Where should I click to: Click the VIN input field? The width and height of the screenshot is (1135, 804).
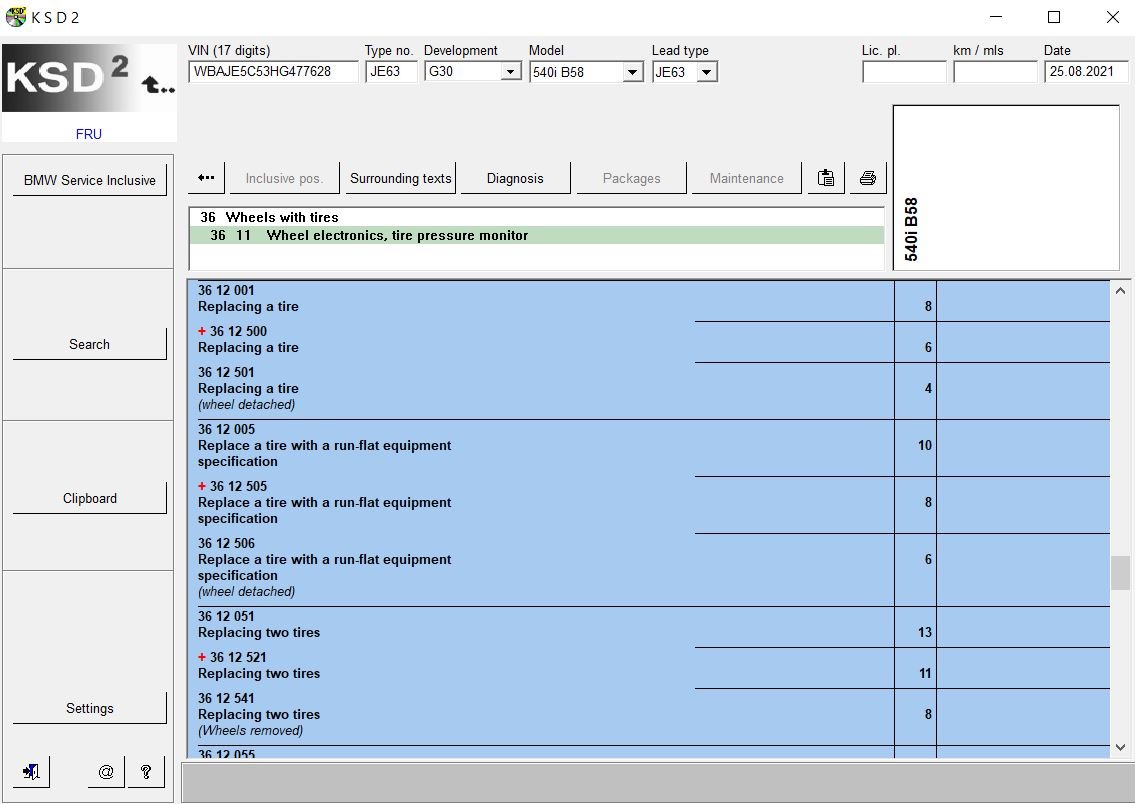click(274, 72)
